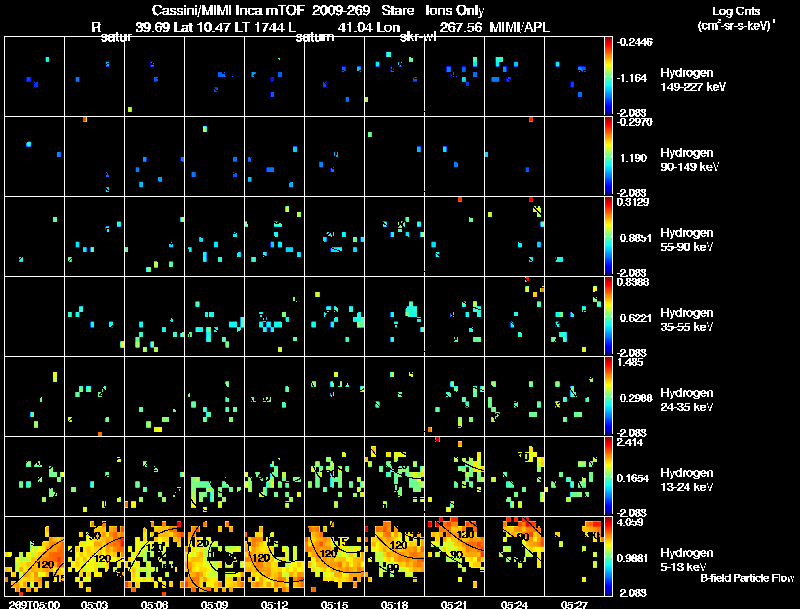Click the '05:09' time axis label
The image size is (800, 609).
tap(214, 605)
